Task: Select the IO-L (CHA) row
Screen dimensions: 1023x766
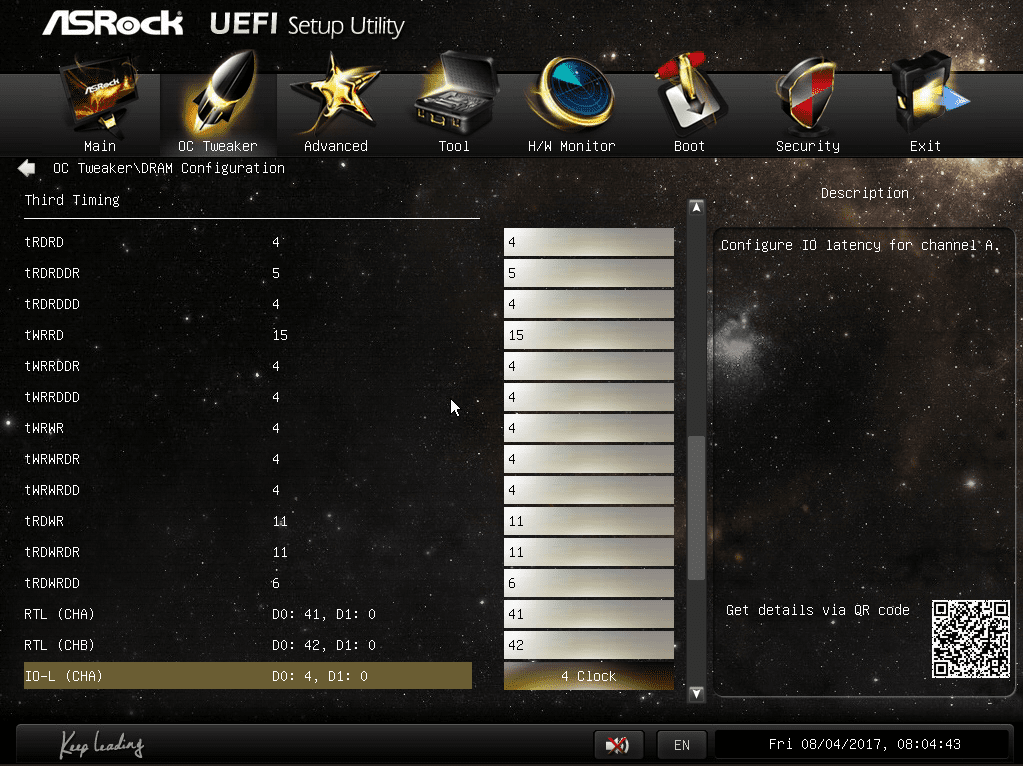Action: coord(248,676)
